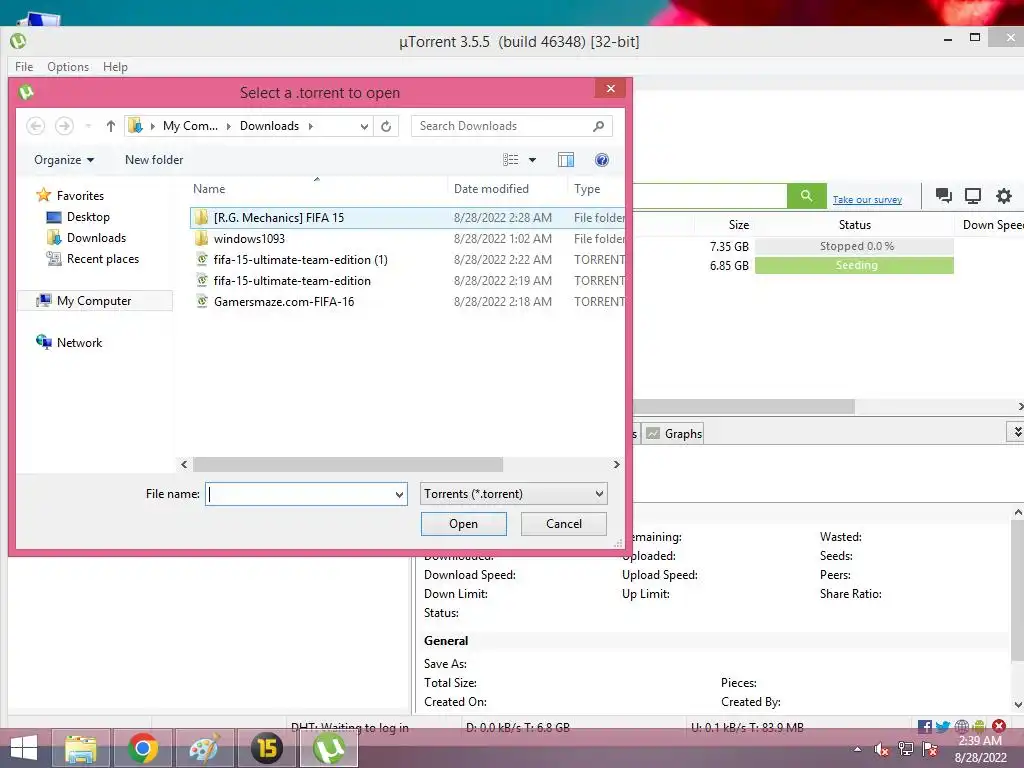The height and width of the screenshot is (768, 1024).
Task: Show hidden tray icons arrow
Action: point(857,749)
